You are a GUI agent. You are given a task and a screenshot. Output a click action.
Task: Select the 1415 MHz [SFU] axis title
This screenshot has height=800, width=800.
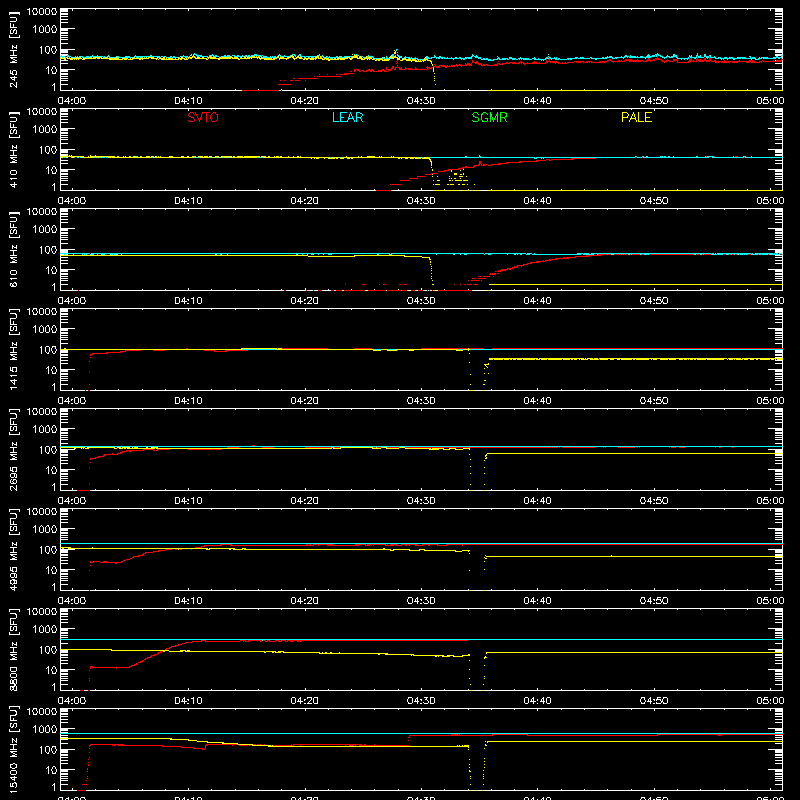(x=13, y=349)
